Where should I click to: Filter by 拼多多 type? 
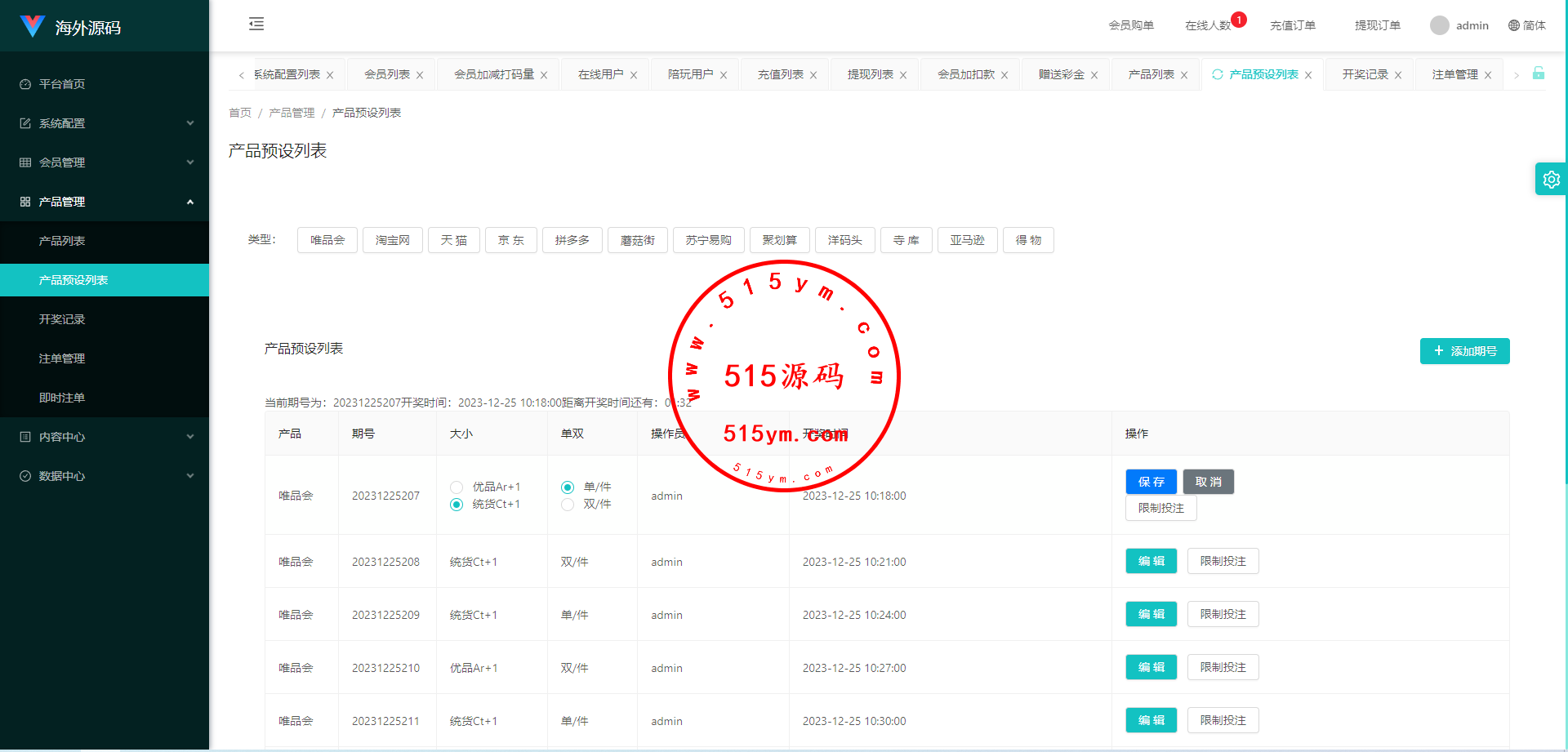[572, 240]
